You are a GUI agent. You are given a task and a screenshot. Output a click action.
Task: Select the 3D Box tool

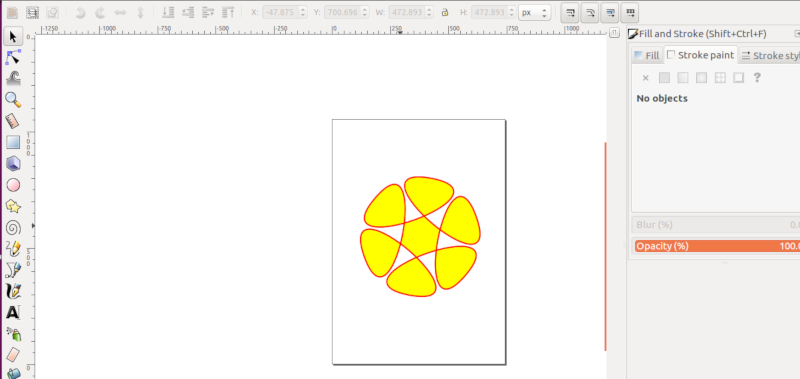point(13,163)
